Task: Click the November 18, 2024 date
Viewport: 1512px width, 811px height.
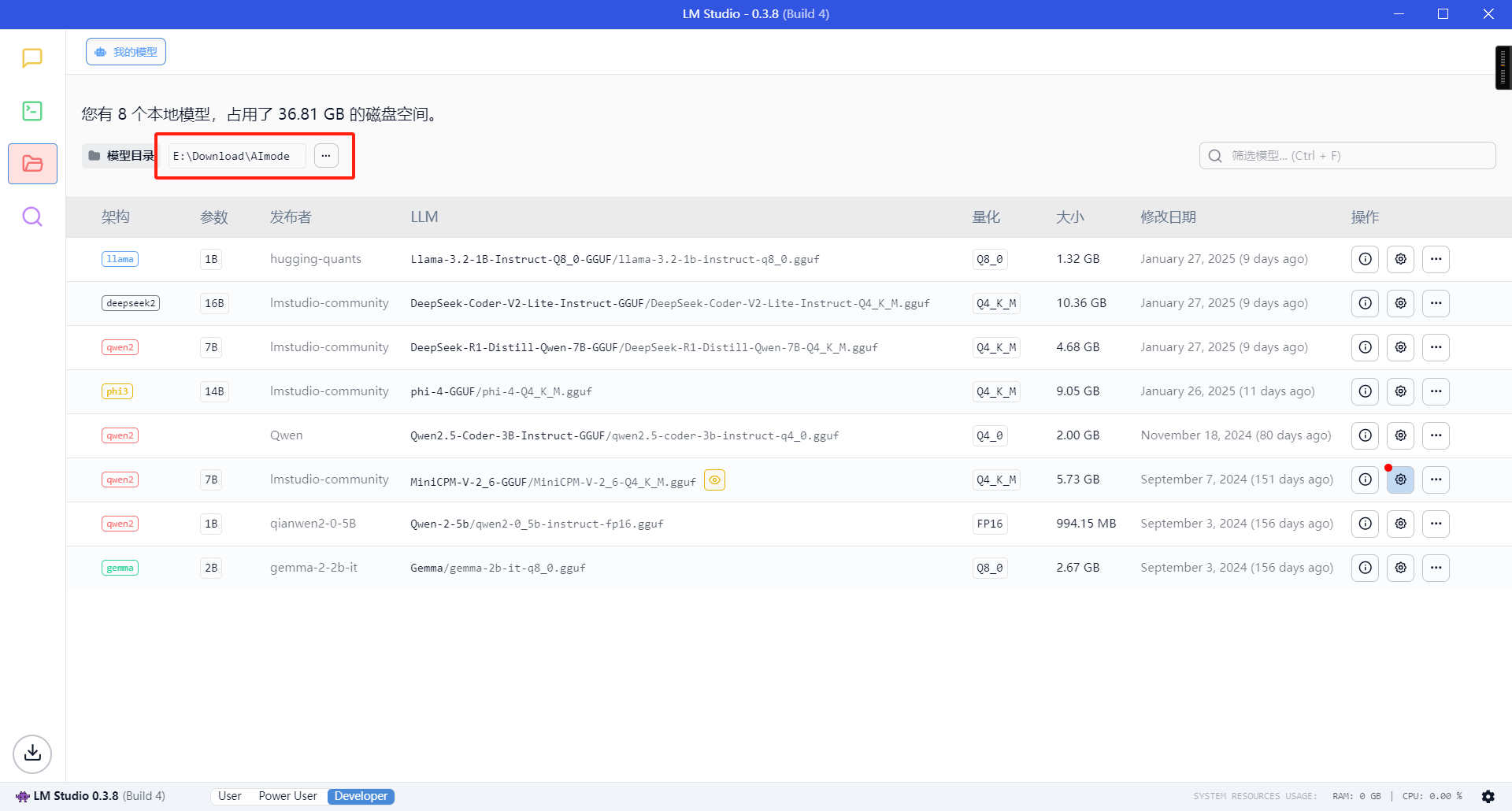Action: click(x=1236, y=435)
